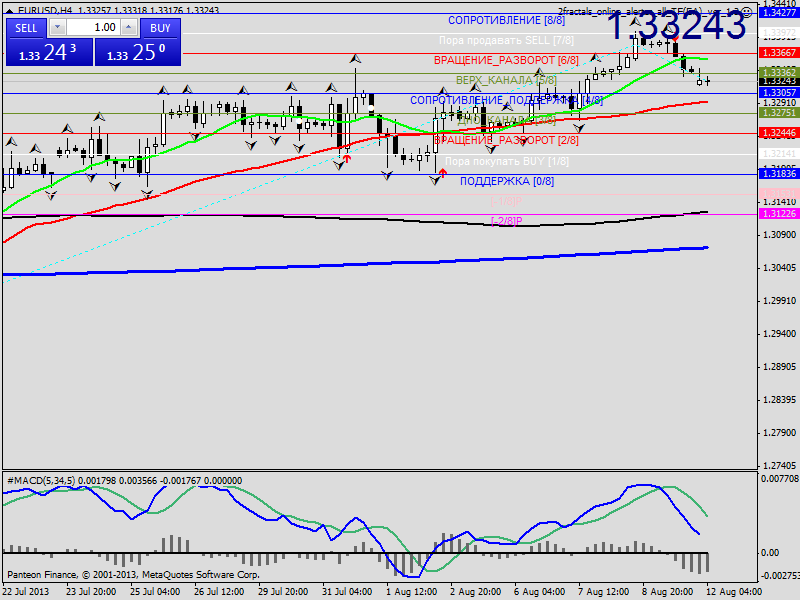800x600 pixels.
Task: Click the 1.34277 blue price tag
Action: [778, 12]
